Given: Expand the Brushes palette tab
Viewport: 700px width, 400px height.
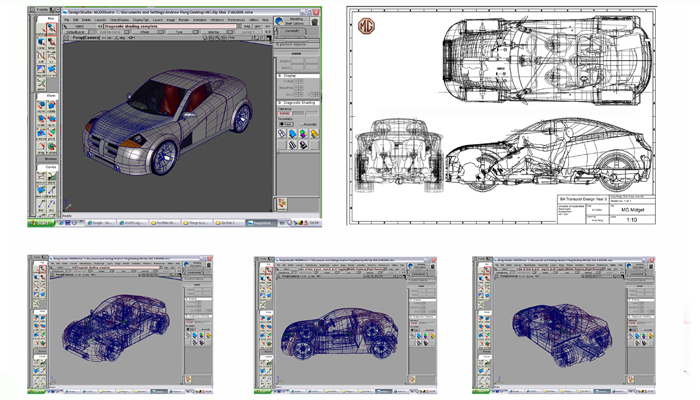Looking at the screenshot, I should click(x=47, y=159).
